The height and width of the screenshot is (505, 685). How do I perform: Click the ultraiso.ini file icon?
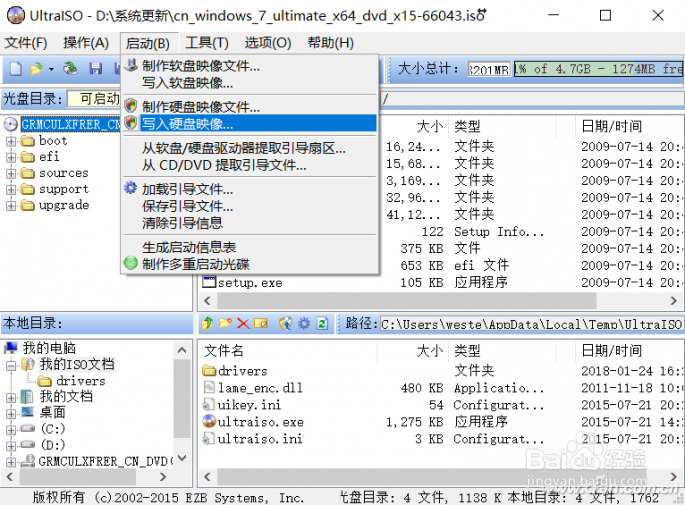point(209,438)
